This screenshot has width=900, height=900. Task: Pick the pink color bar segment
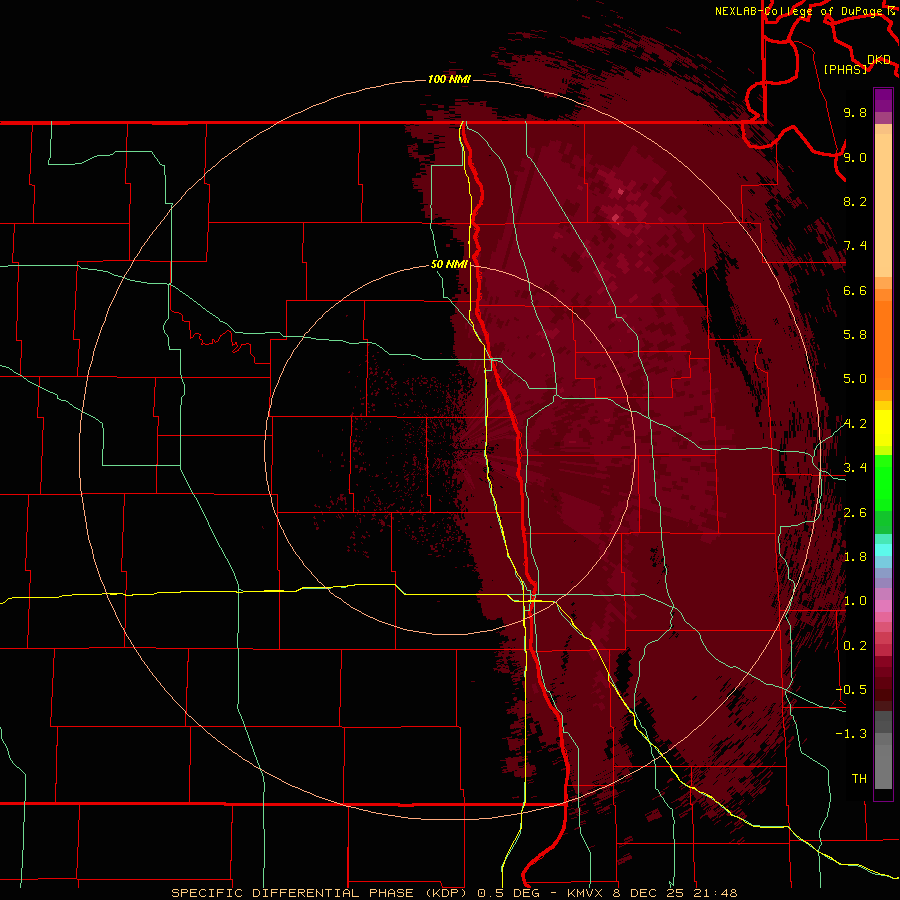click(883, 606)
